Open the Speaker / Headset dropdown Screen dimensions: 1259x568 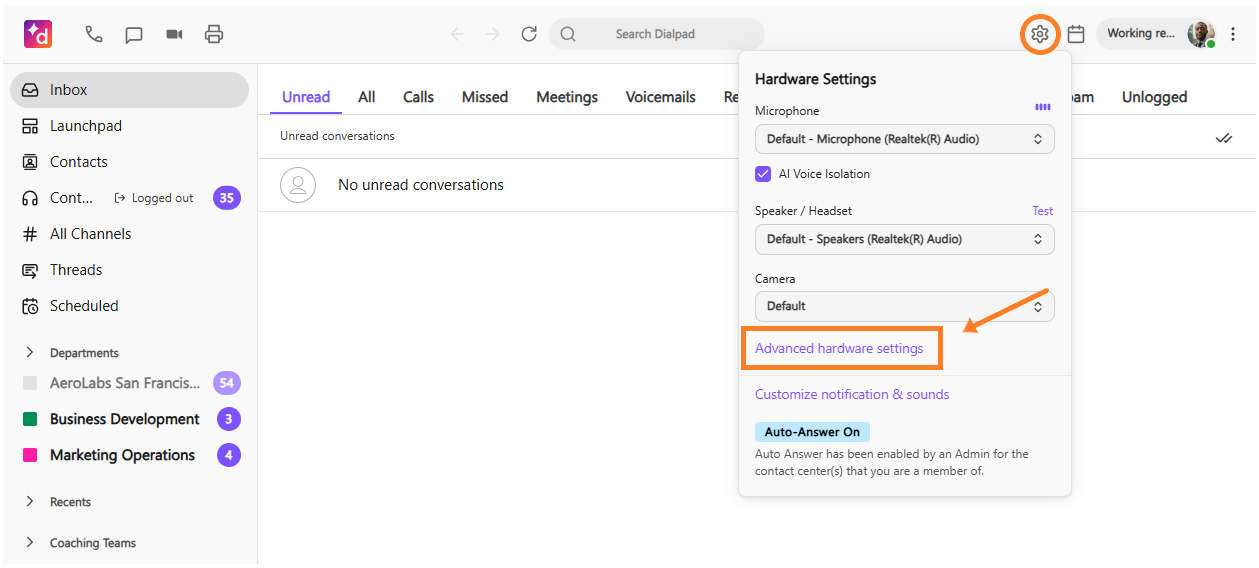905,239
